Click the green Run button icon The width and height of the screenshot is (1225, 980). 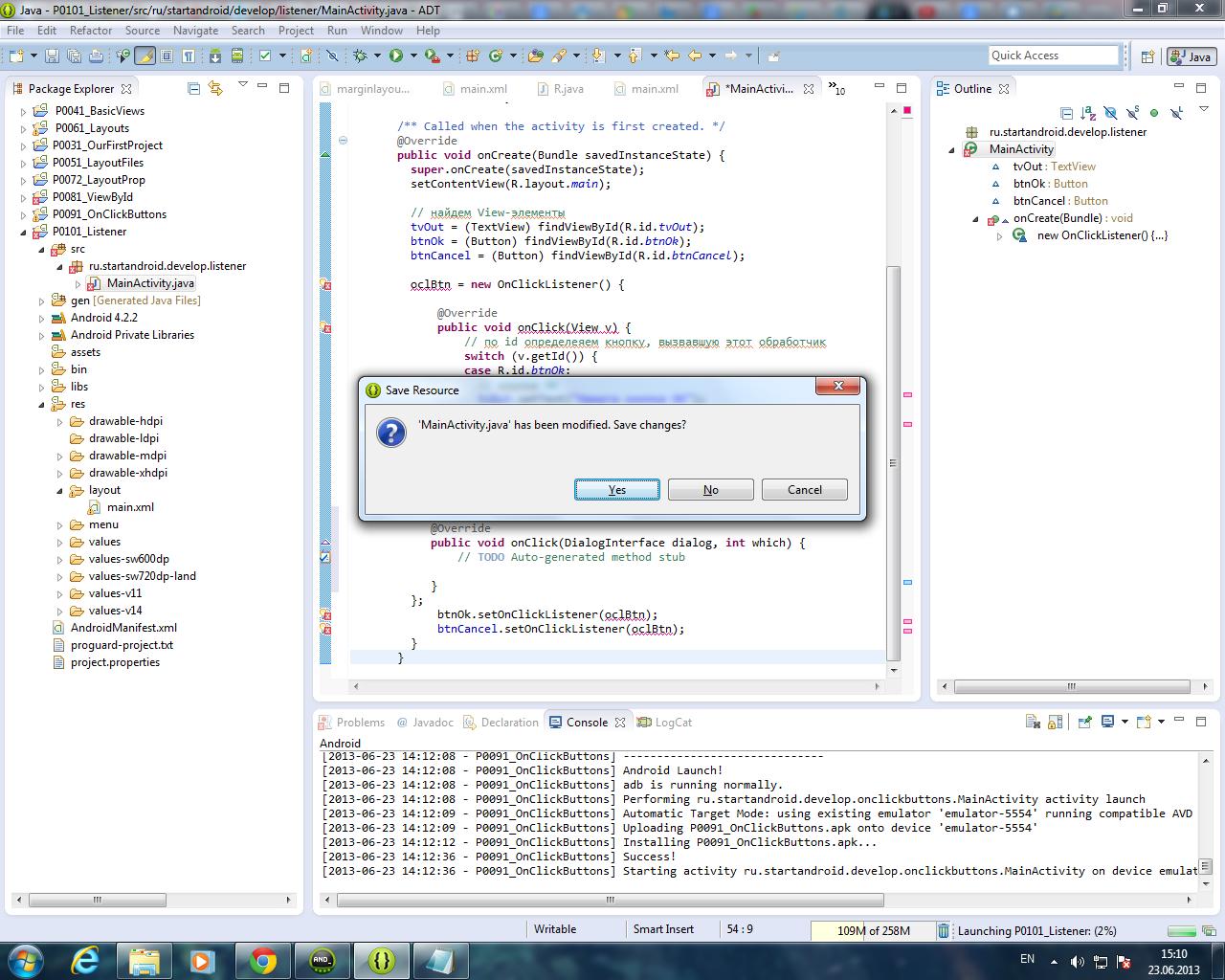395,56
